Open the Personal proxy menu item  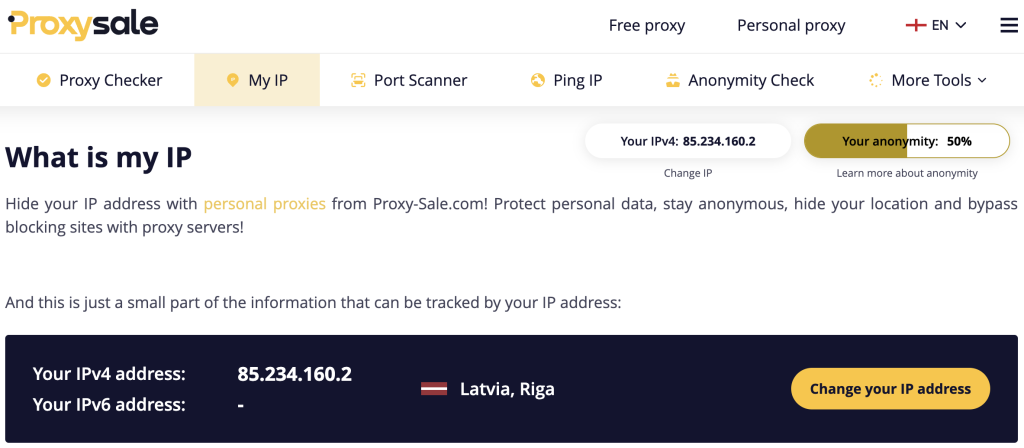(x=791, y=25)
